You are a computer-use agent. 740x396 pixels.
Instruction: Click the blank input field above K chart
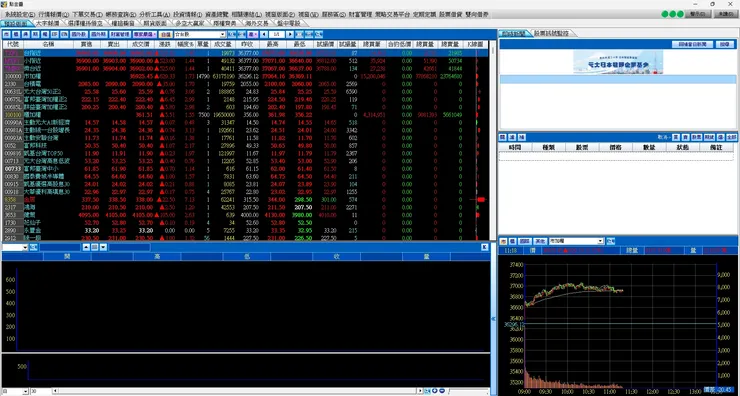point(60,247)
